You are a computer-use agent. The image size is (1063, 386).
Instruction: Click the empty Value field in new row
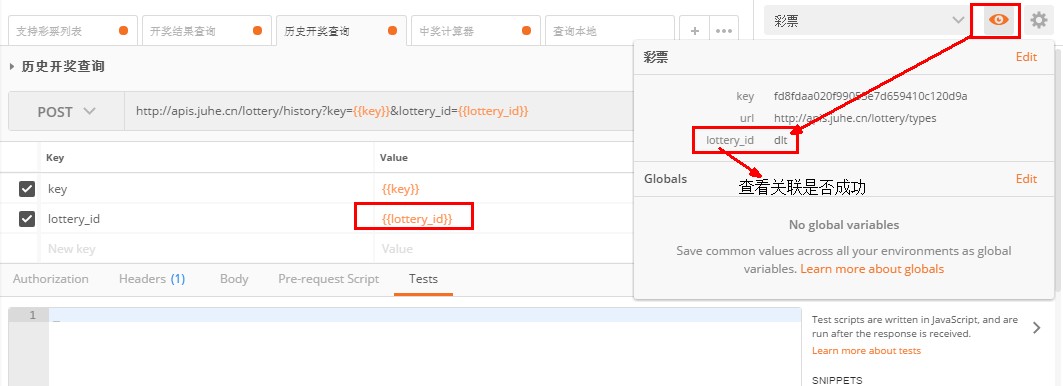coord(504,249)
